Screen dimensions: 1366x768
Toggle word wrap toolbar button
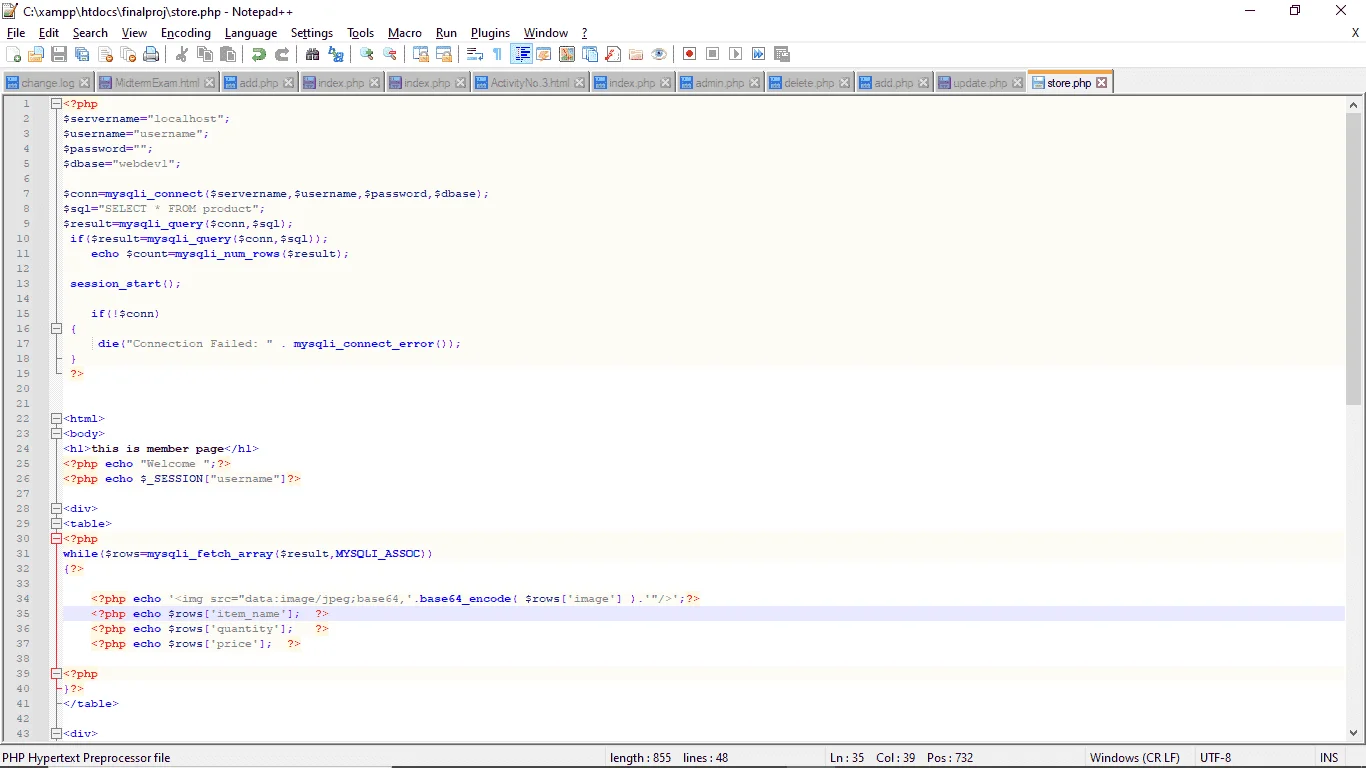(x=475, y=54)
